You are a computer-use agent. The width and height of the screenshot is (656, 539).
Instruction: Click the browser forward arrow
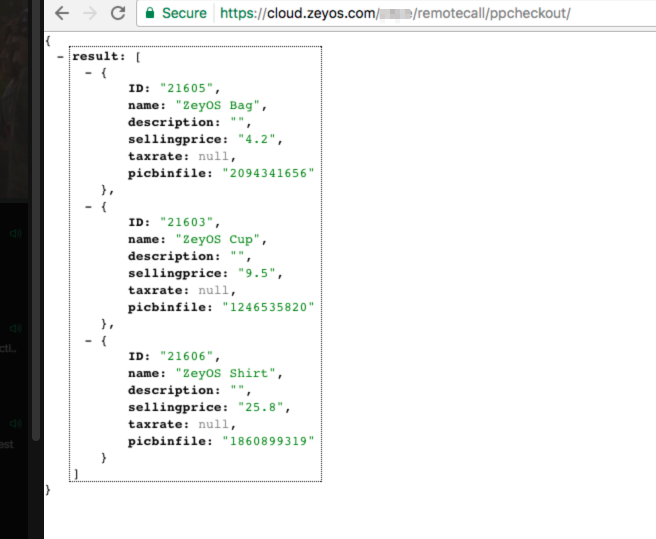pyautogui.click(x=90, y=13)
